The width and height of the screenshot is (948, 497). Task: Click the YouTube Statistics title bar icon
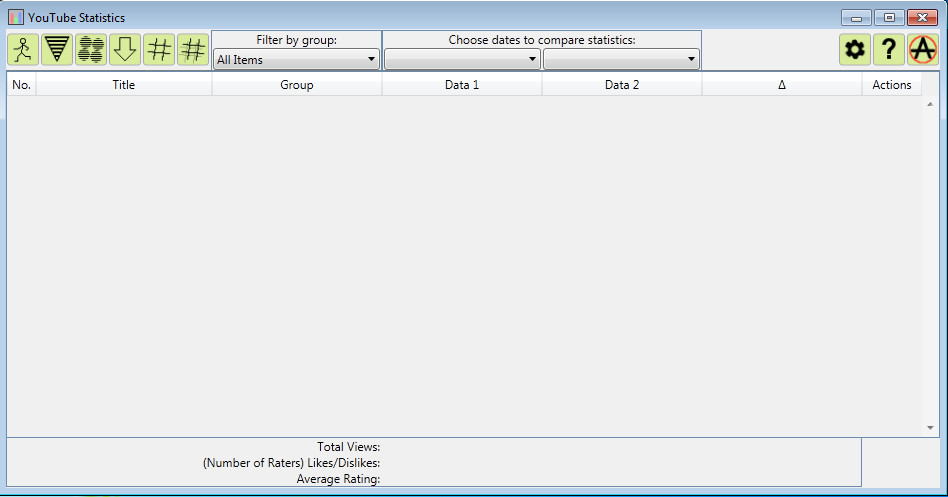pos(16,18)
